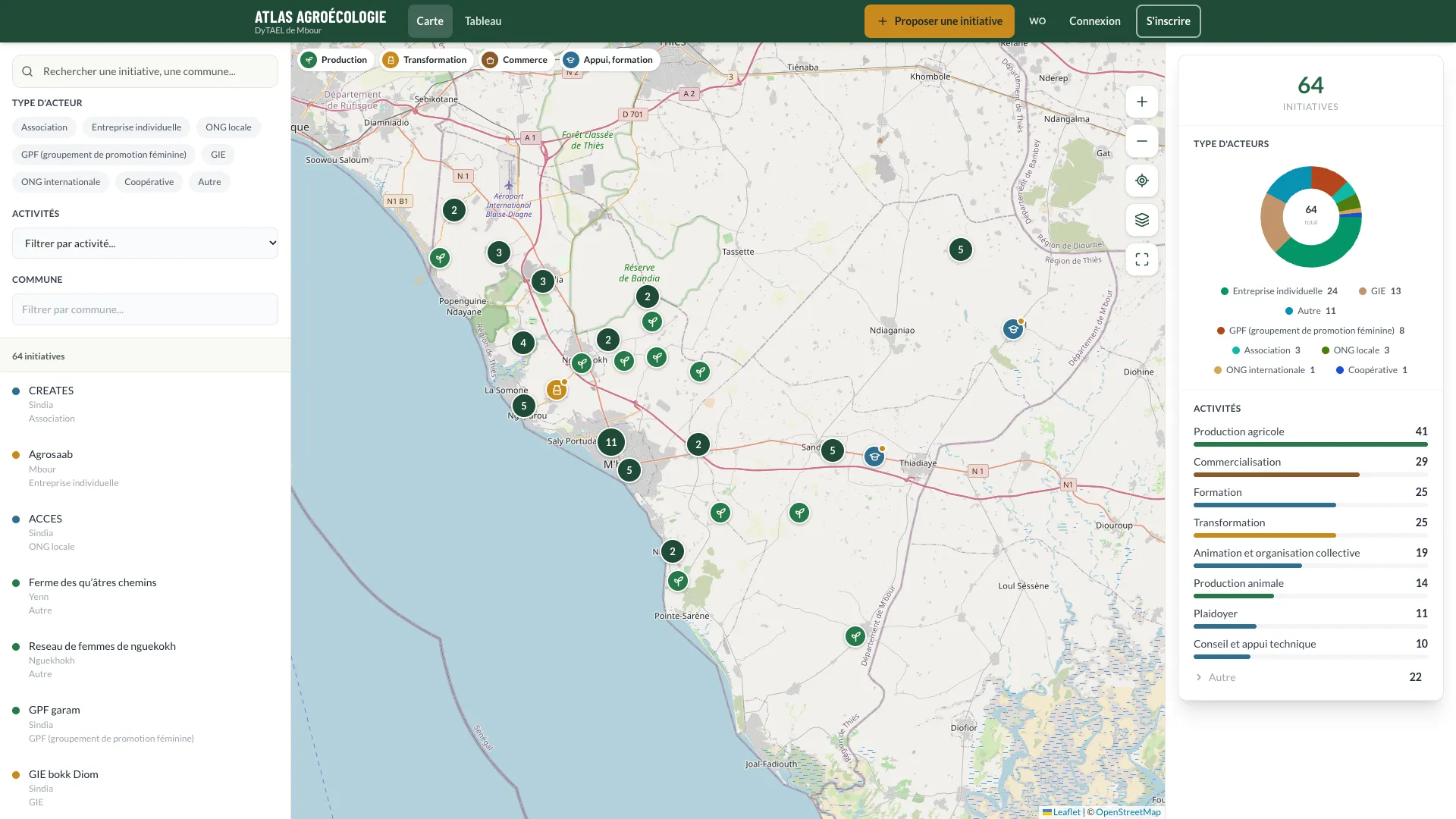
Task: Toggle Transformation legend filter
Action: (x=426, y=60)
